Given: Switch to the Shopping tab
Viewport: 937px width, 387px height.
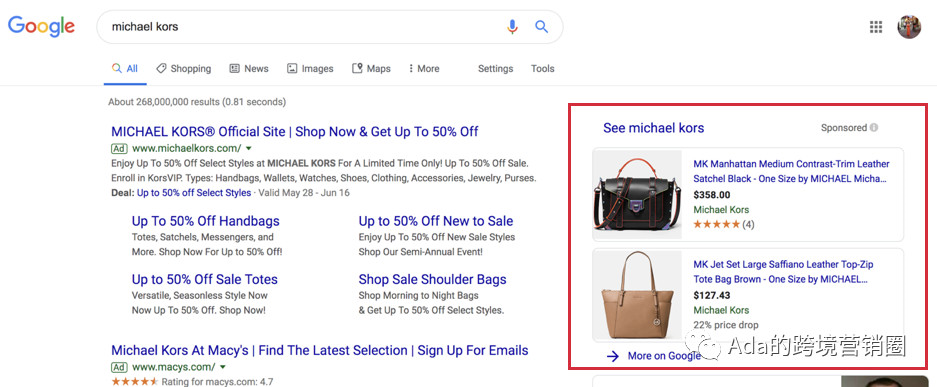Looking at the screenshot, I should pyautogui.click(x=183, y=69).
